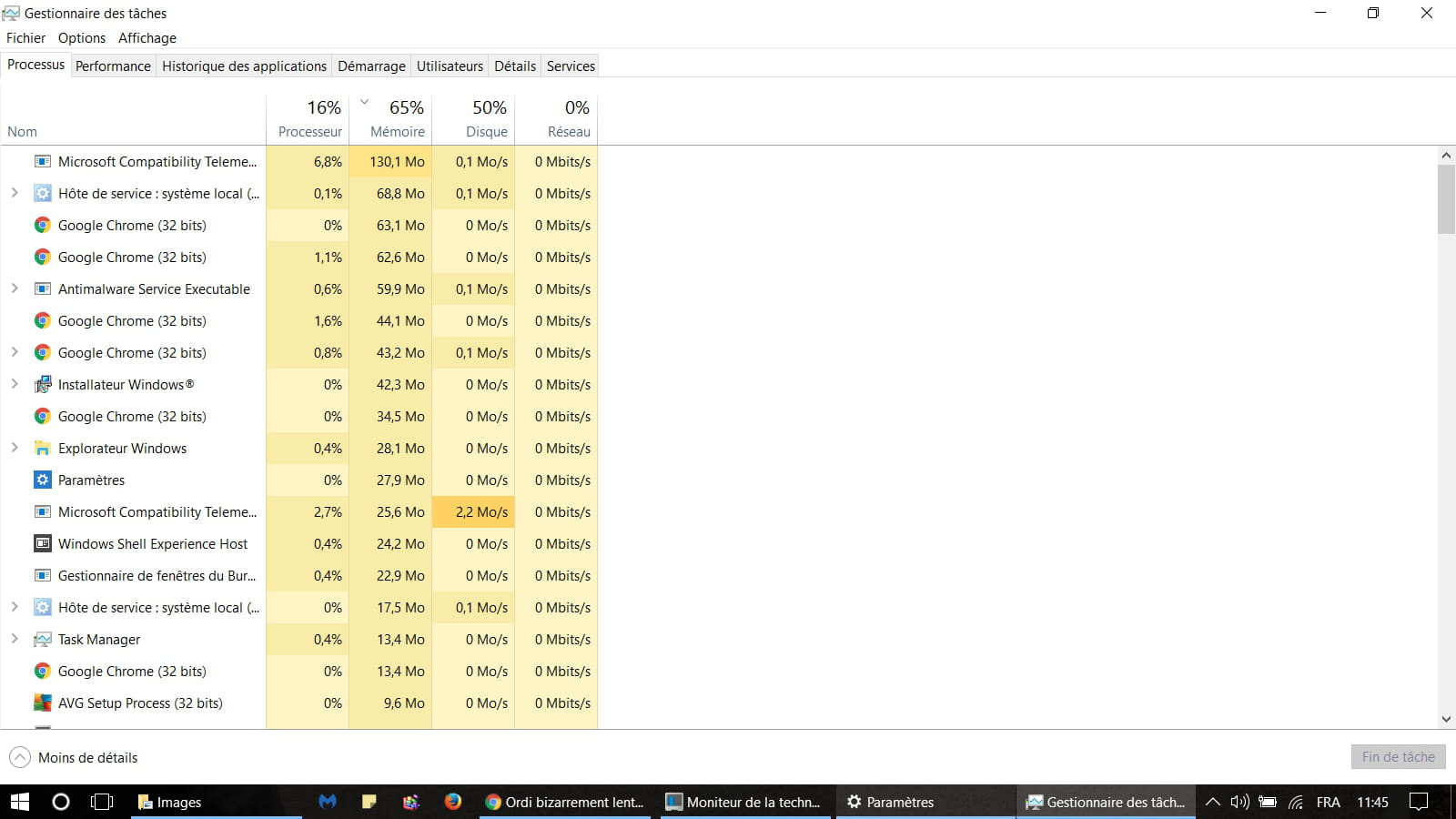1456x819 pixels.
Task: Click the scrollbar down arrow
Action: pos(1446,719)
